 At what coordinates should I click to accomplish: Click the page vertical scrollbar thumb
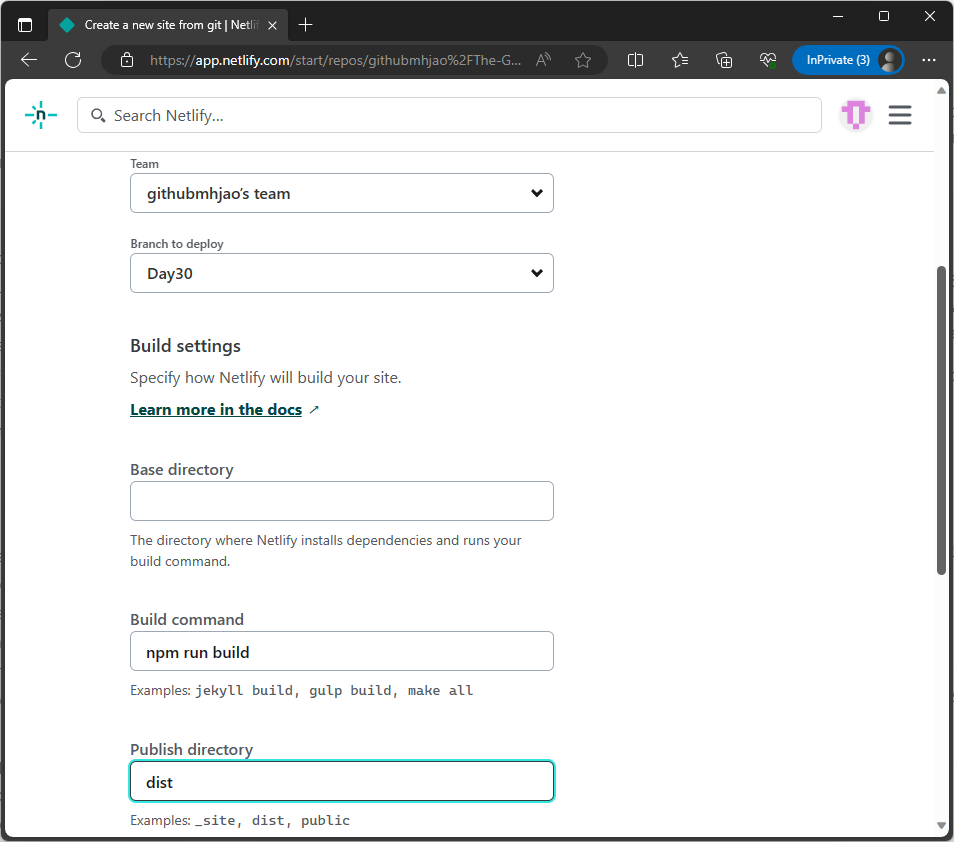(941, 420)
